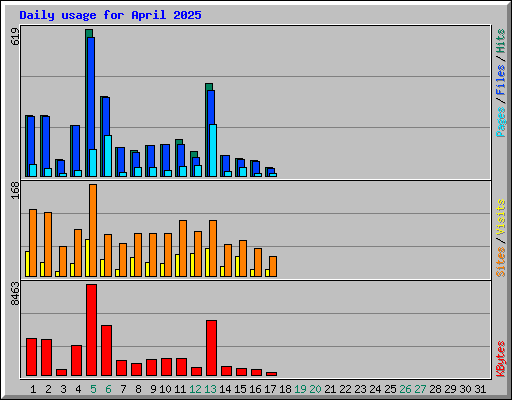Click the red 'KBytes' legend text
The height and width of the screenshot is (400, 512).
click(500, 359)
